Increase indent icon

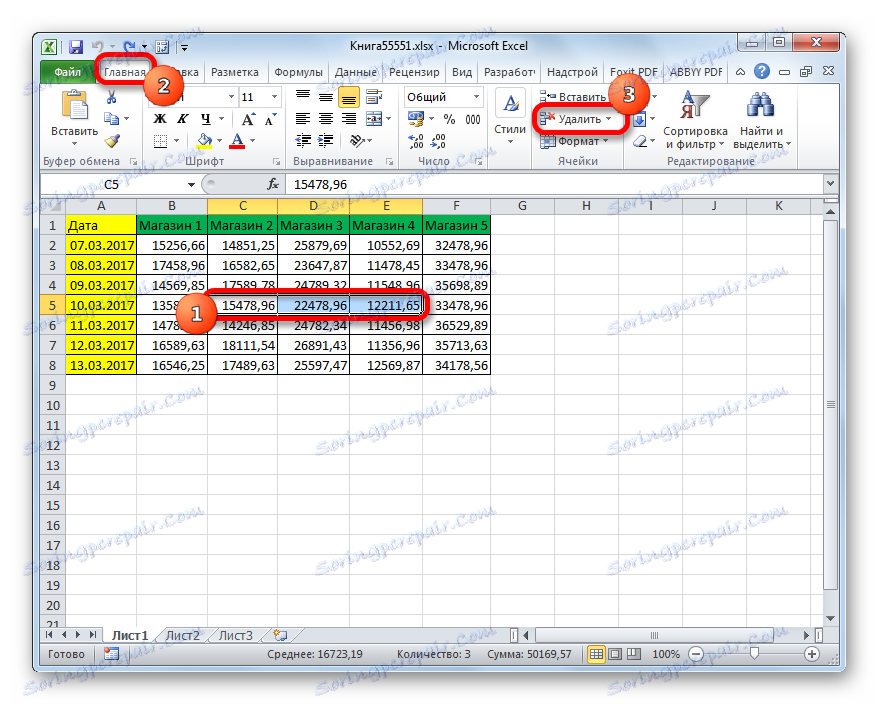point(326,141)
